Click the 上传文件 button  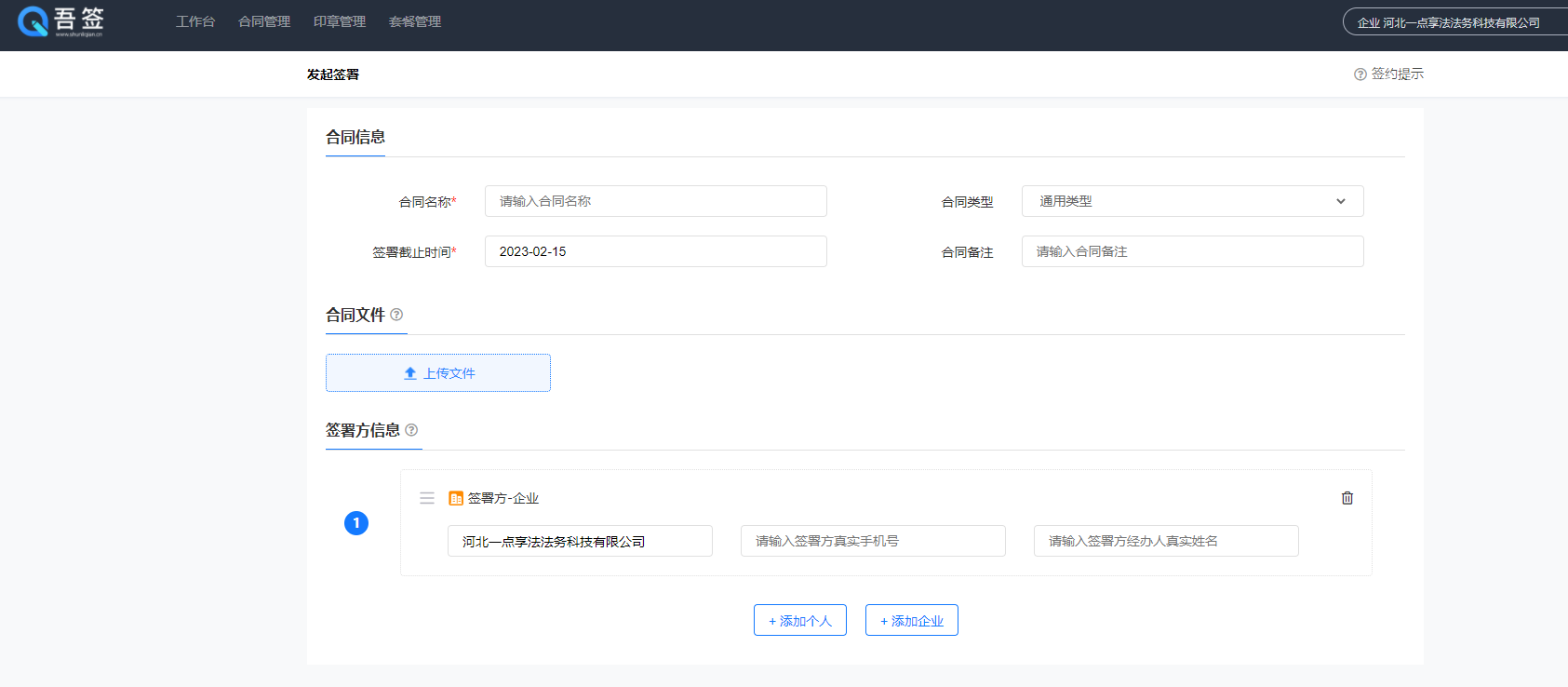[438, 373]
